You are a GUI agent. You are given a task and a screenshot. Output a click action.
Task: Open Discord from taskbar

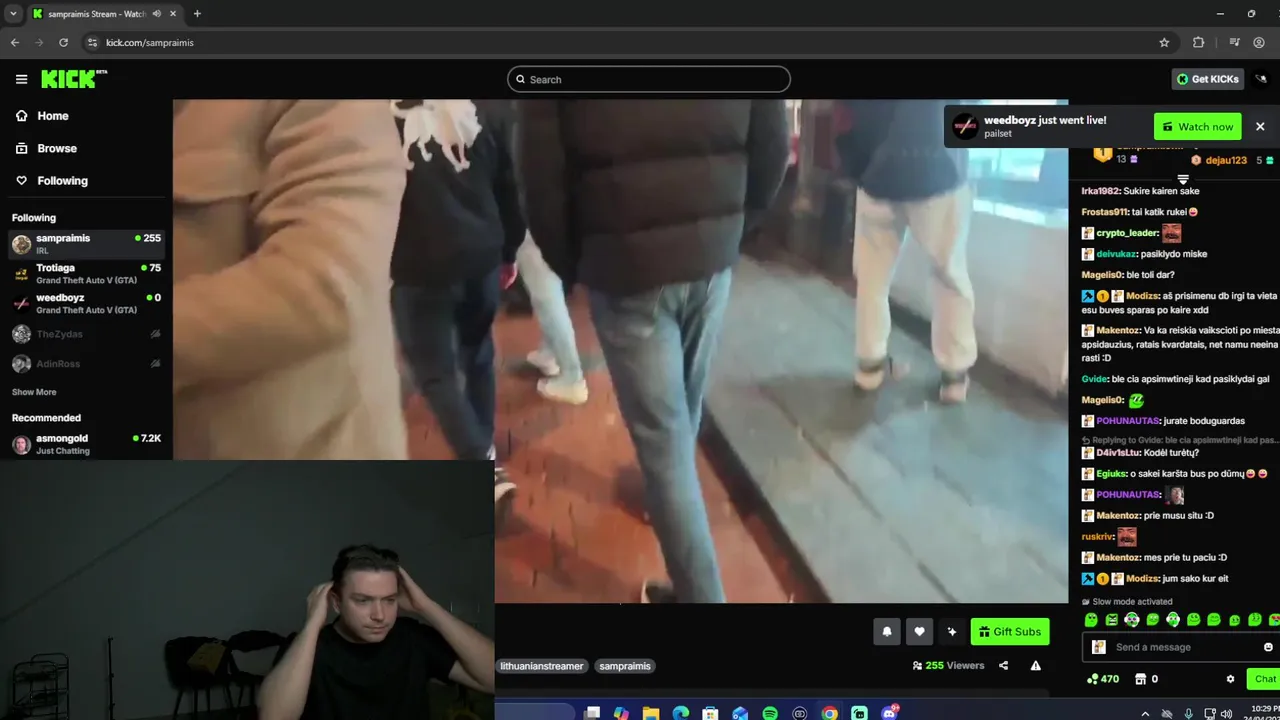pyautogui.click(x=889, y=713)
